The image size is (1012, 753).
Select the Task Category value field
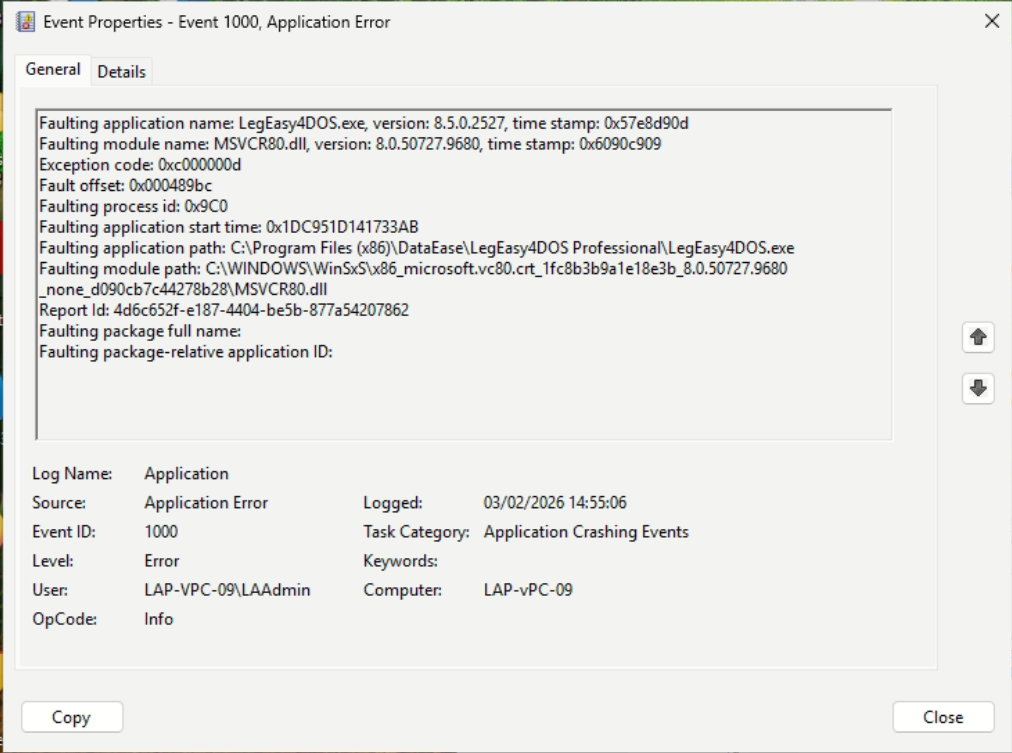click(585, 532)
